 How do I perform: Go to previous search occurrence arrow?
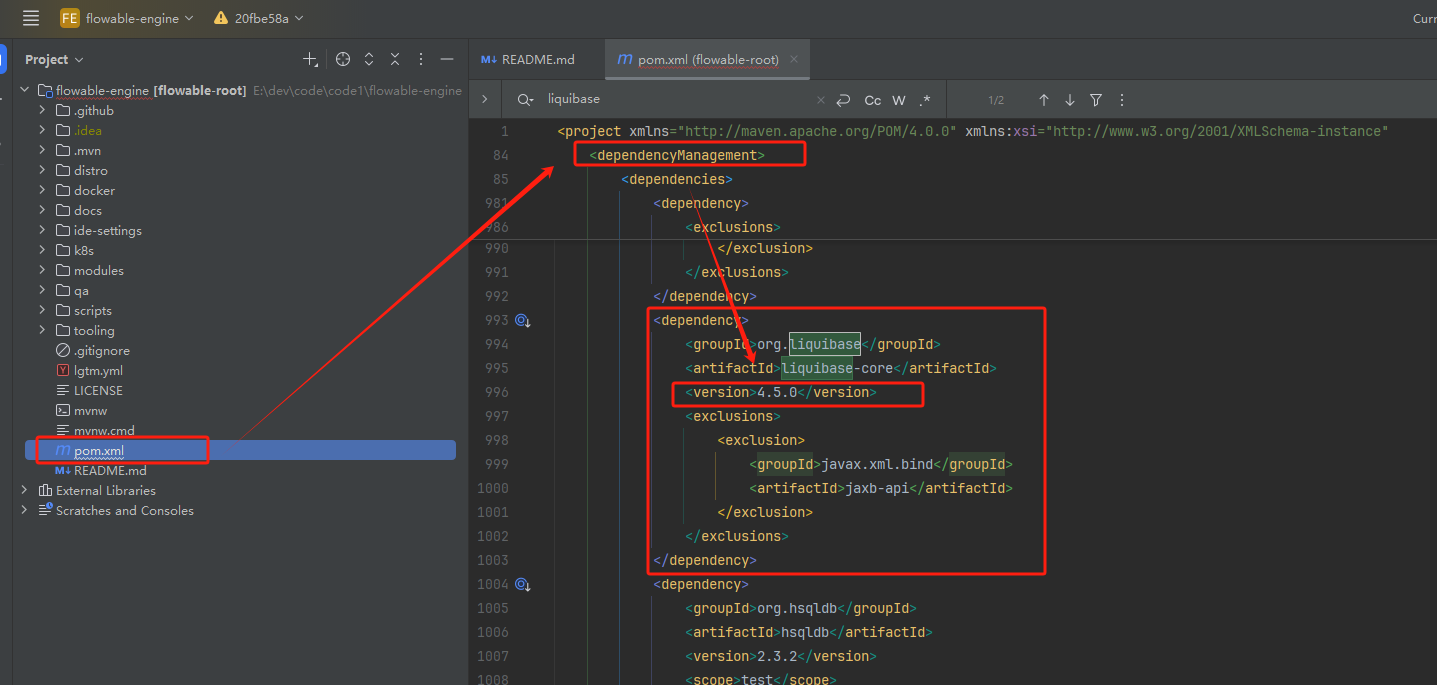[x=1044, y=100]
